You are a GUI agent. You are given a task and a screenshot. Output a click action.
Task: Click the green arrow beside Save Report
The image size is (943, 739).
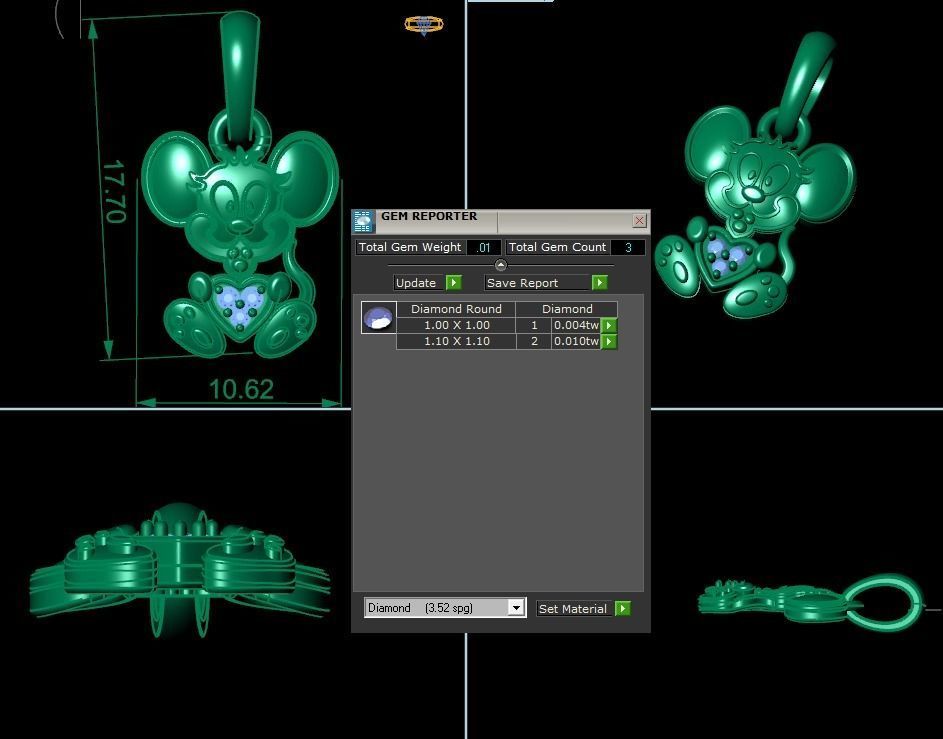coord(598,282)
